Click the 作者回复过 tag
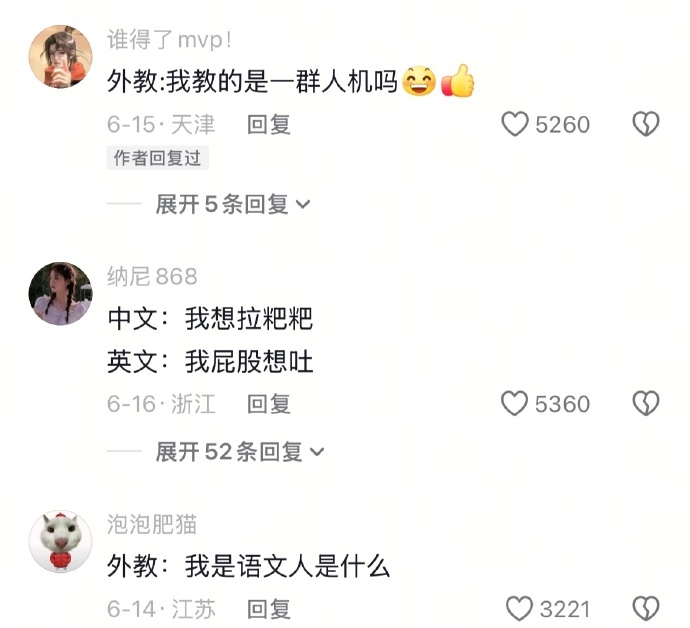Screen dimensions: 690x628 click(158, 158)
